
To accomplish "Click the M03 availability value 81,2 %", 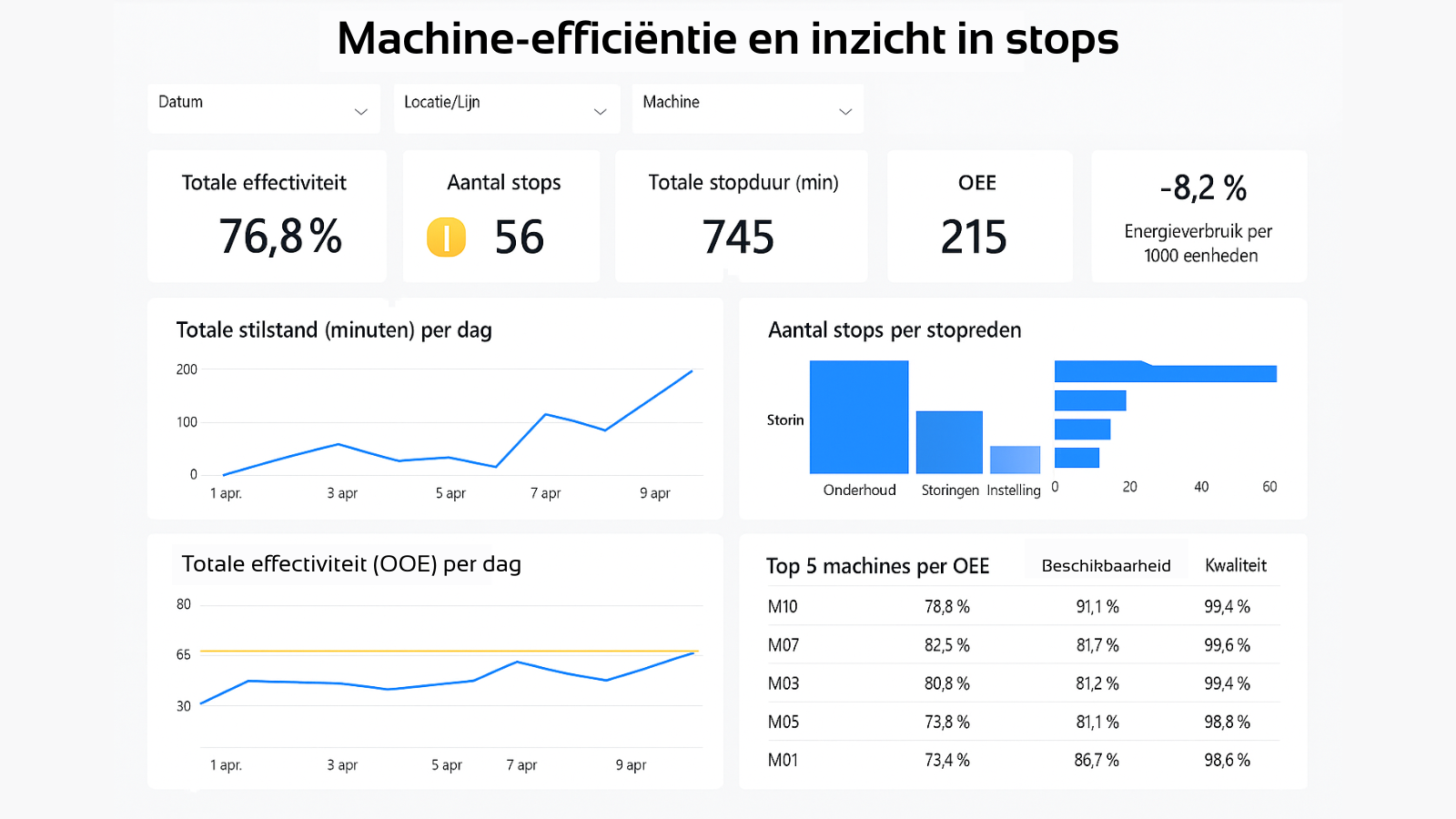I will coord(1097,682).
